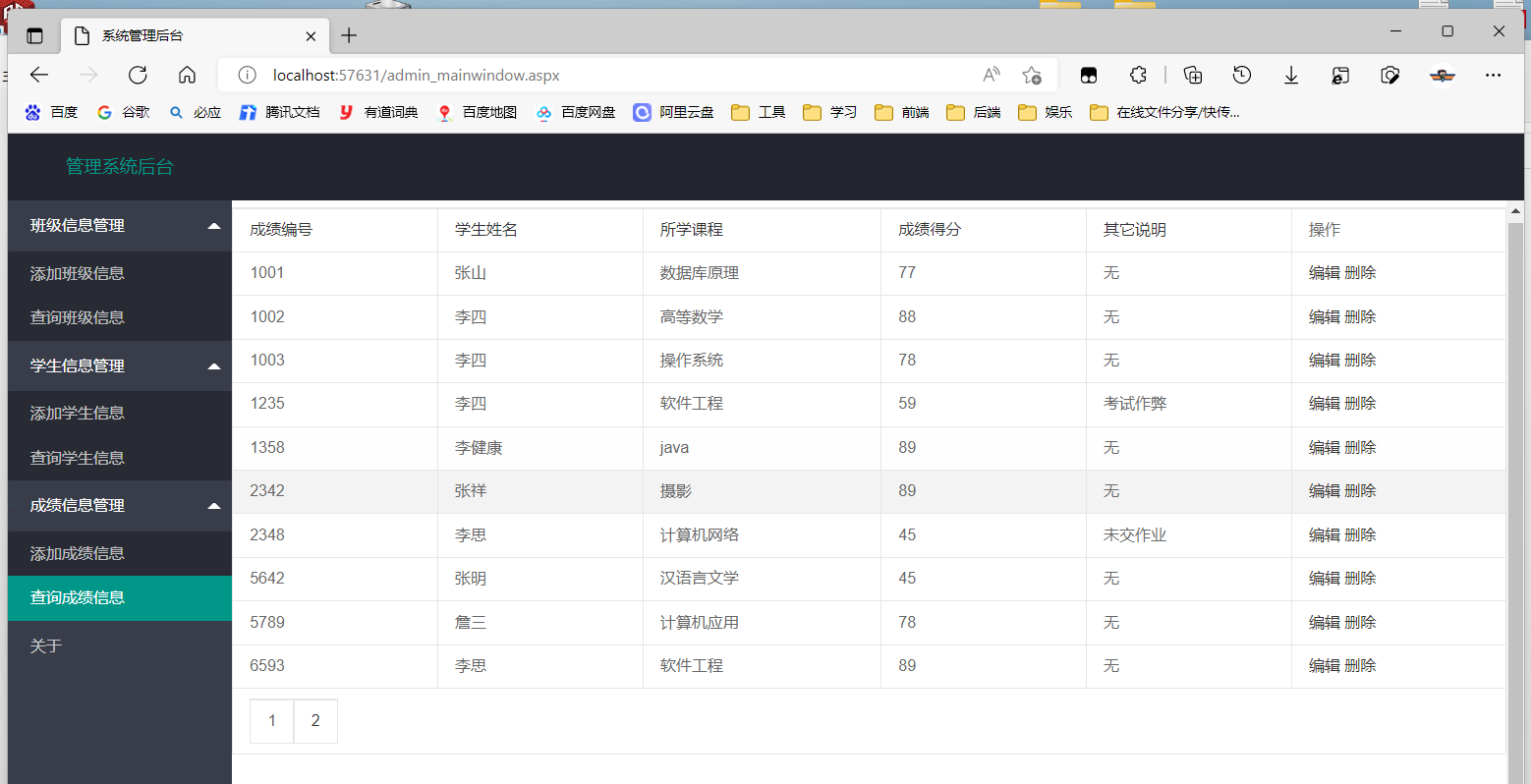
Task: Click 删除 for record 1001
Action: 1360,273
